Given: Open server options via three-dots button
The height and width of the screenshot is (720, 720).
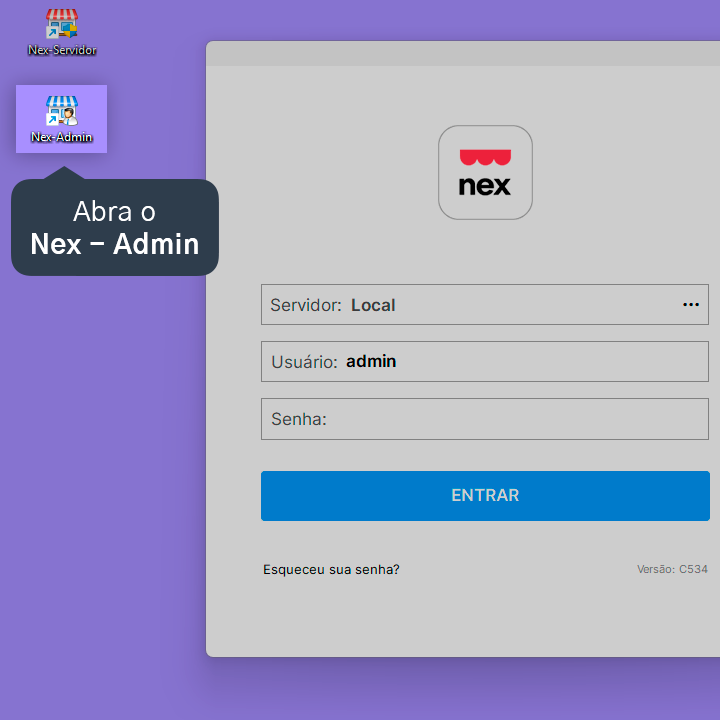Looking at the screenshot, I should coord(691,304).
